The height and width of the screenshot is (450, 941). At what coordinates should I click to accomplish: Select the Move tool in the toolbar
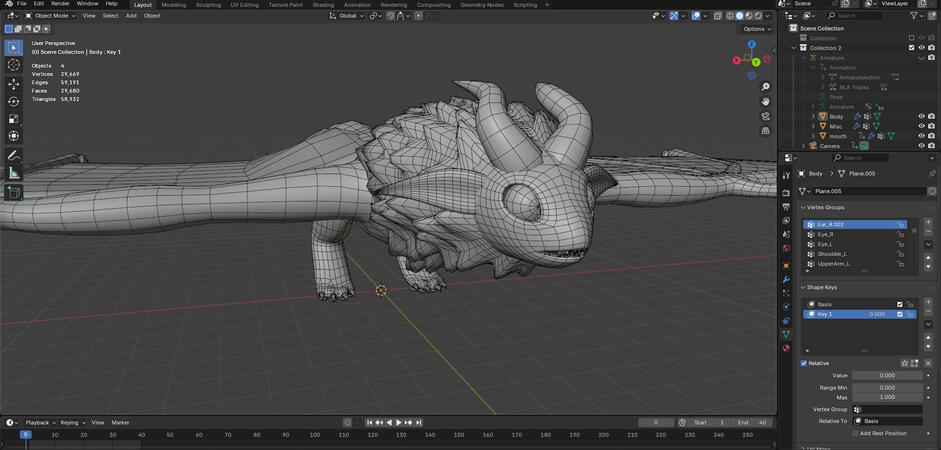(x=14, y=84)
